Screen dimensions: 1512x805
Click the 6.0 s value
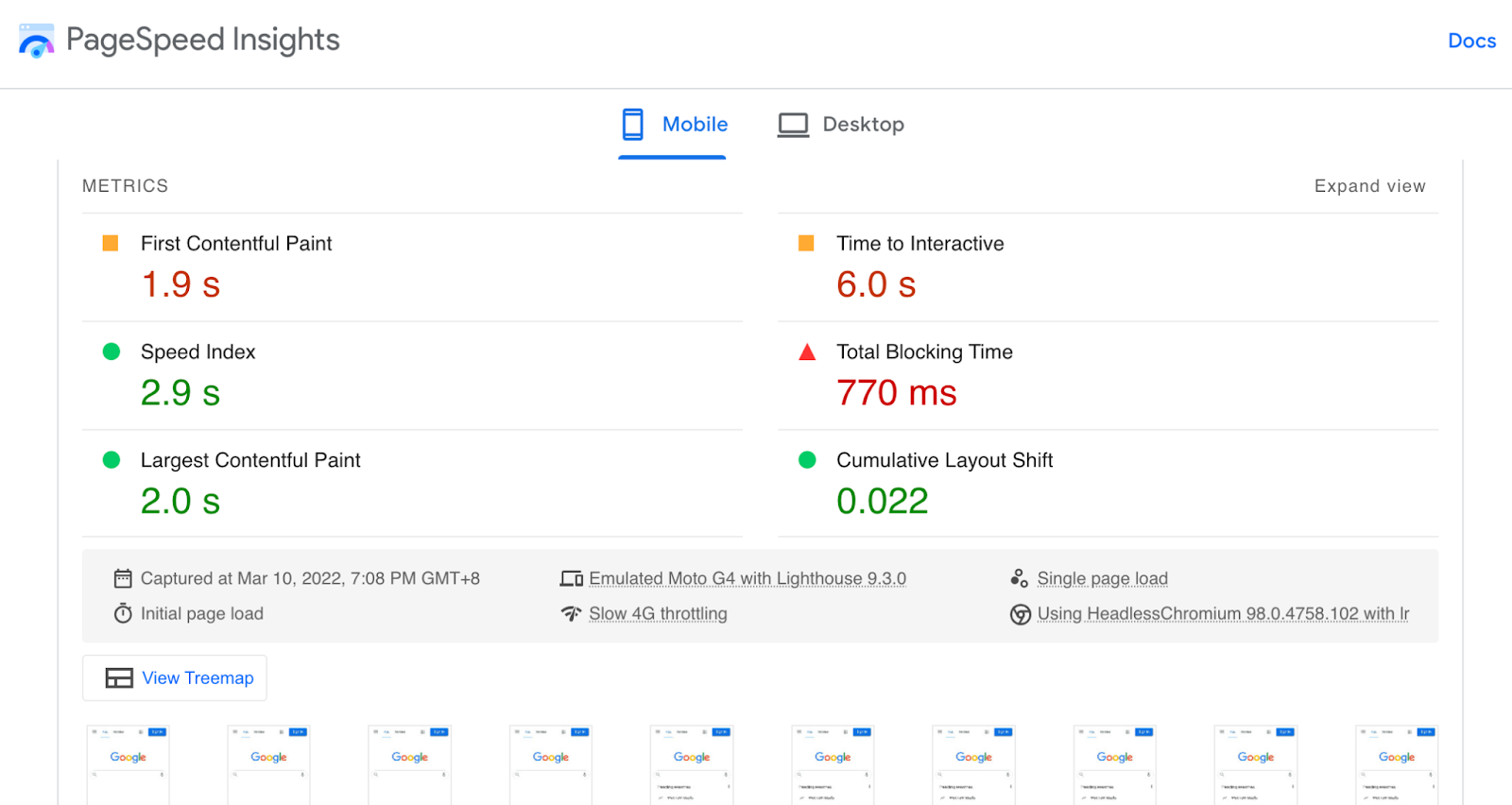tap(876, 284)
